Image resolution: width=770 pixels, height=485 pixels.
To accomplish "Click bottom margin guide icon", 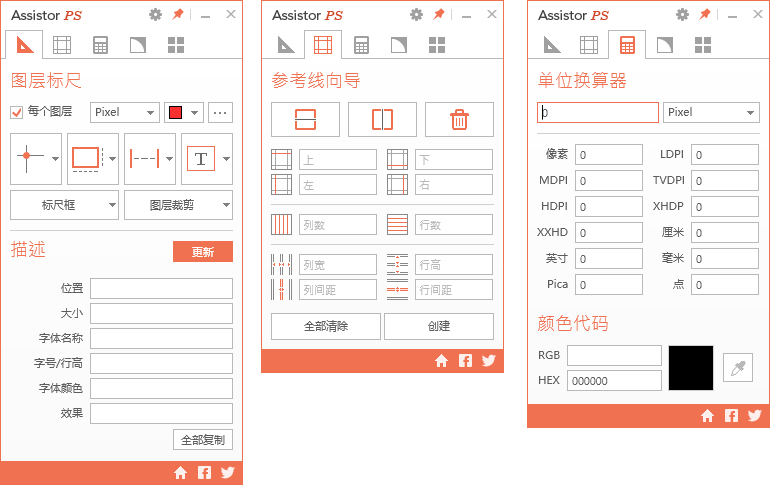I will coord(397,160).
